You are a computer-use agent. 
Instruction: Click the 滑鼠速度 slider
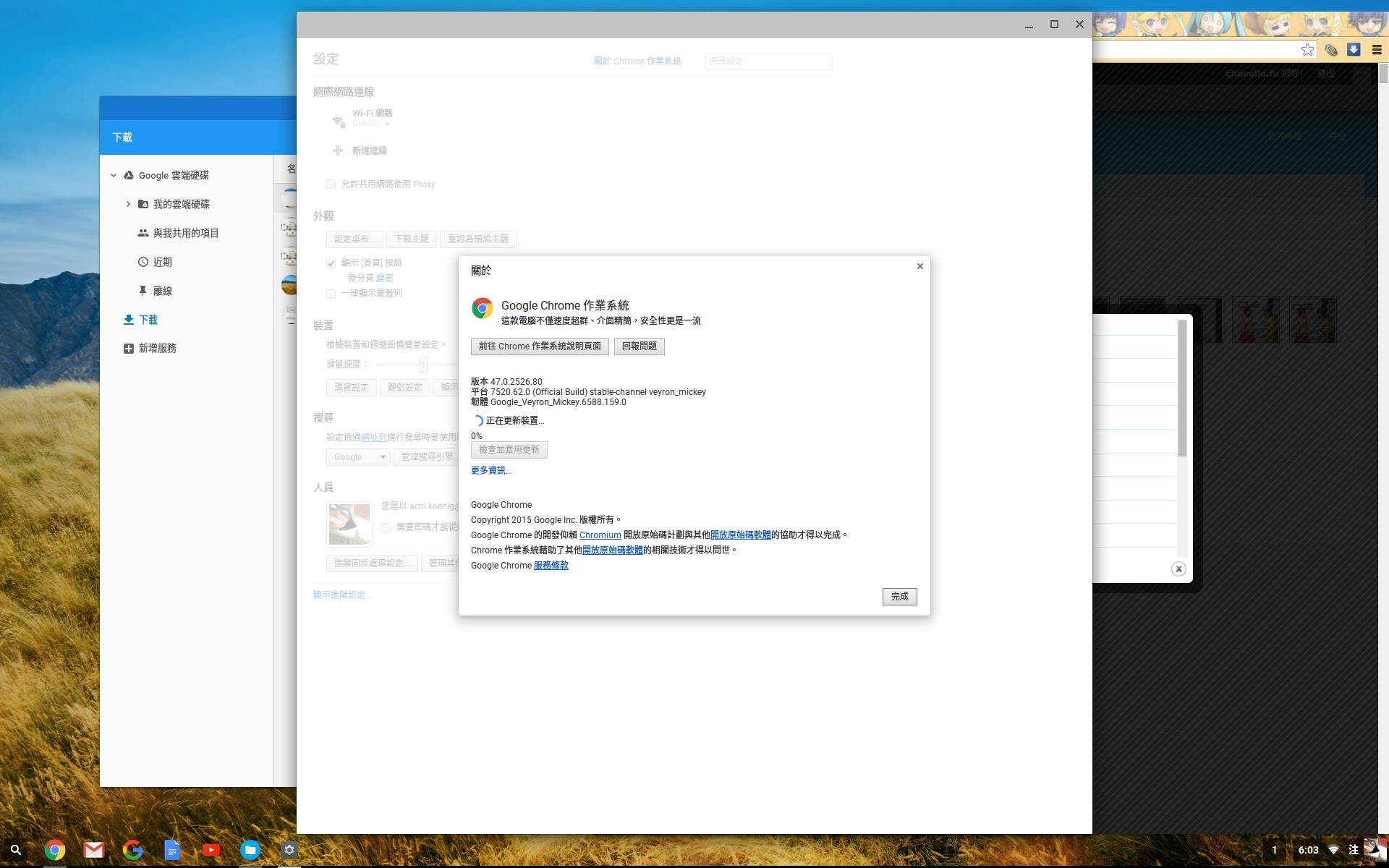click(x=423, y=365)
